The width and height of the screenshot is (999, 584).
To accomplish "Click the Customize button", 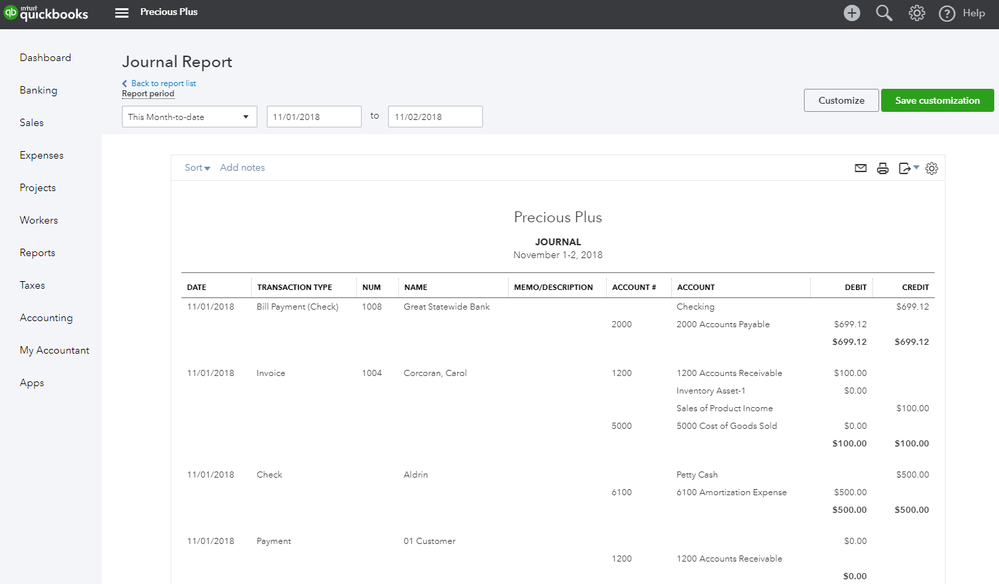I will [841, 101].
